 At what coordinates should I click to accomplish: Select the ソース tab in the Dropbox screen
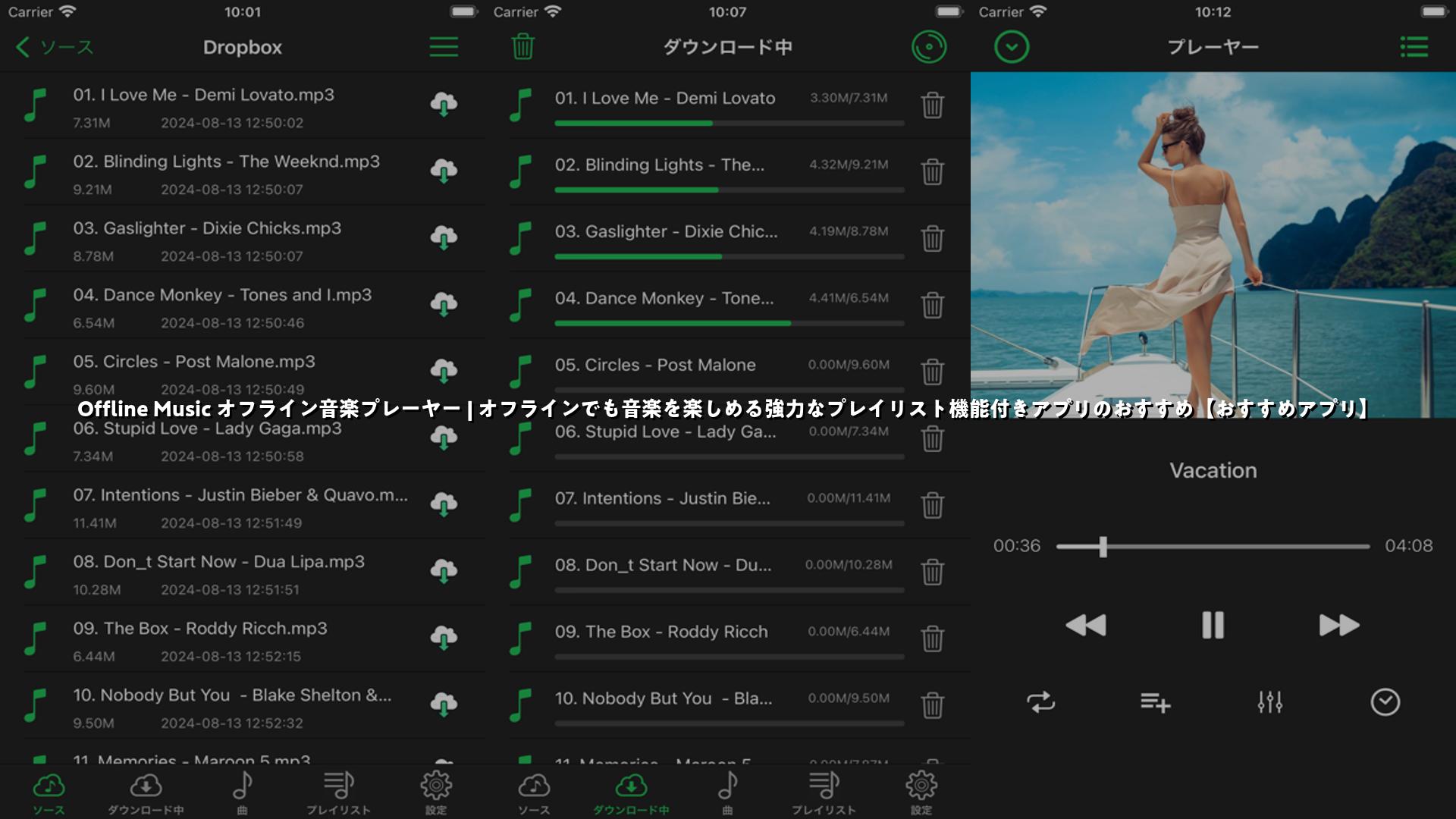[x=49, y=793]
